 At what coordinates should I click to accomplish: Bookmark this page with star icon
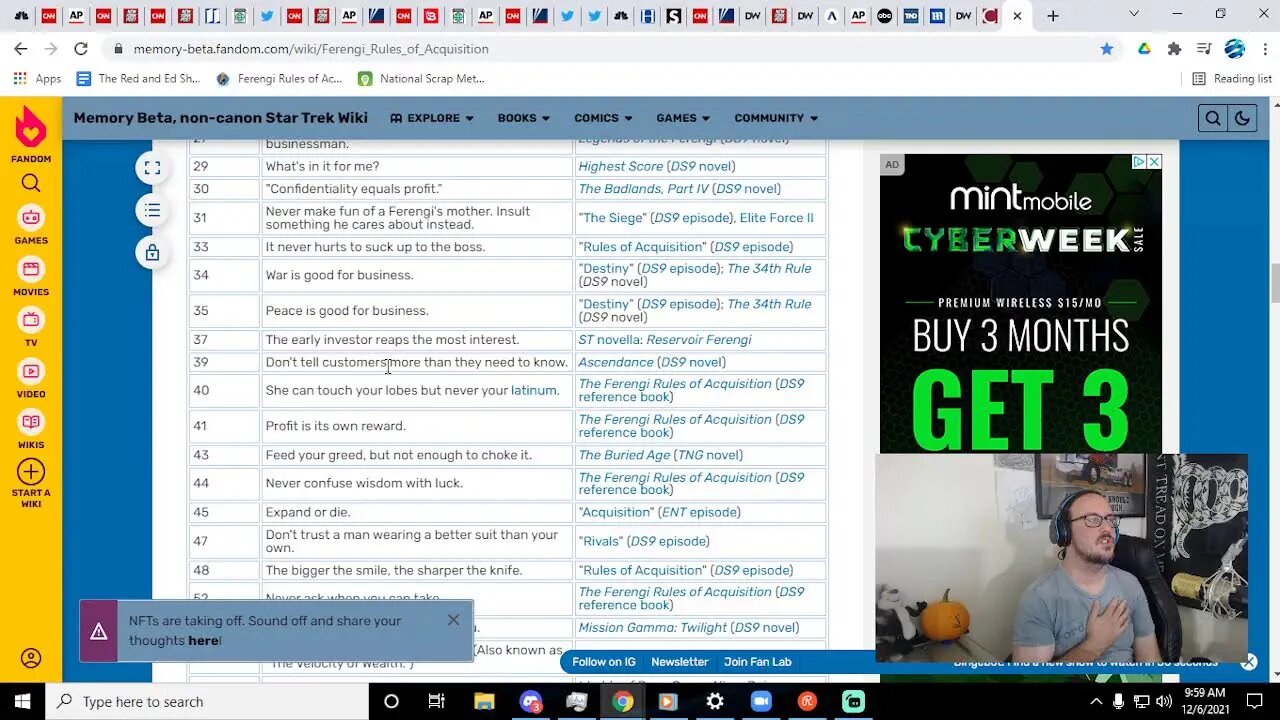[1107, 49]
